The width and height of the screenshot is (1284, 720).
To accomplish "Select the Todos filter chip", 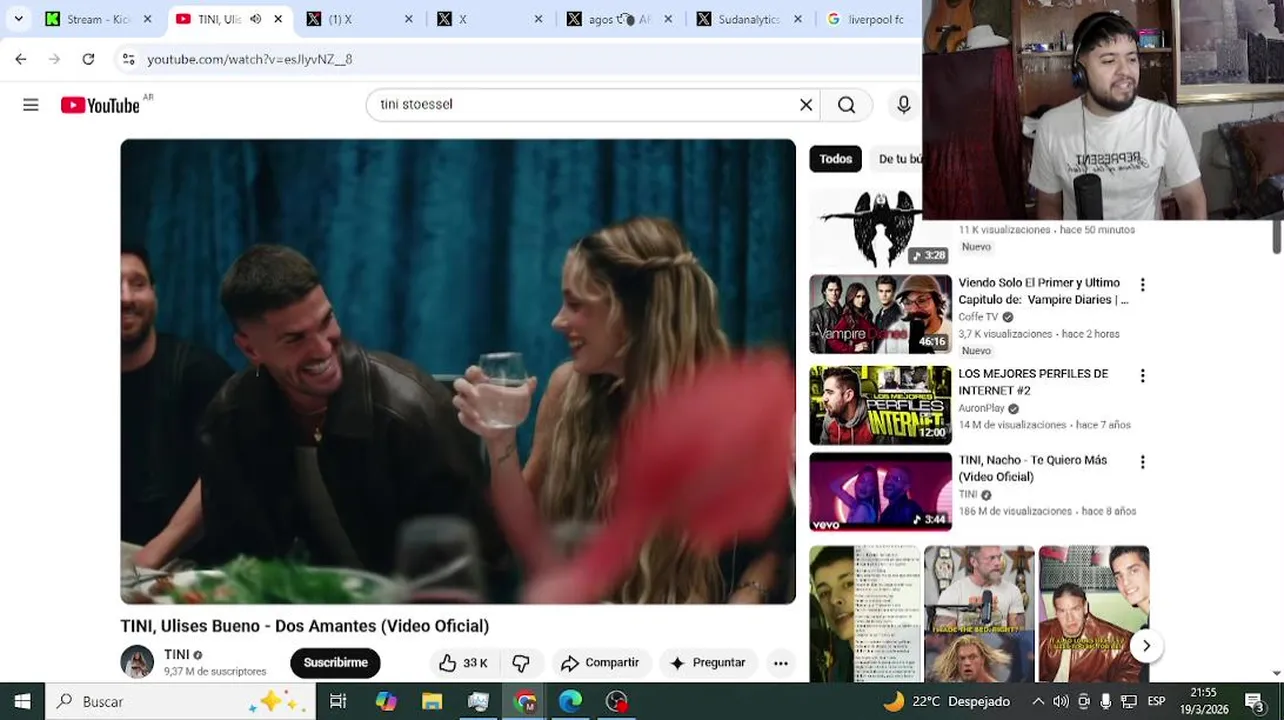I will tap(836, 159).
